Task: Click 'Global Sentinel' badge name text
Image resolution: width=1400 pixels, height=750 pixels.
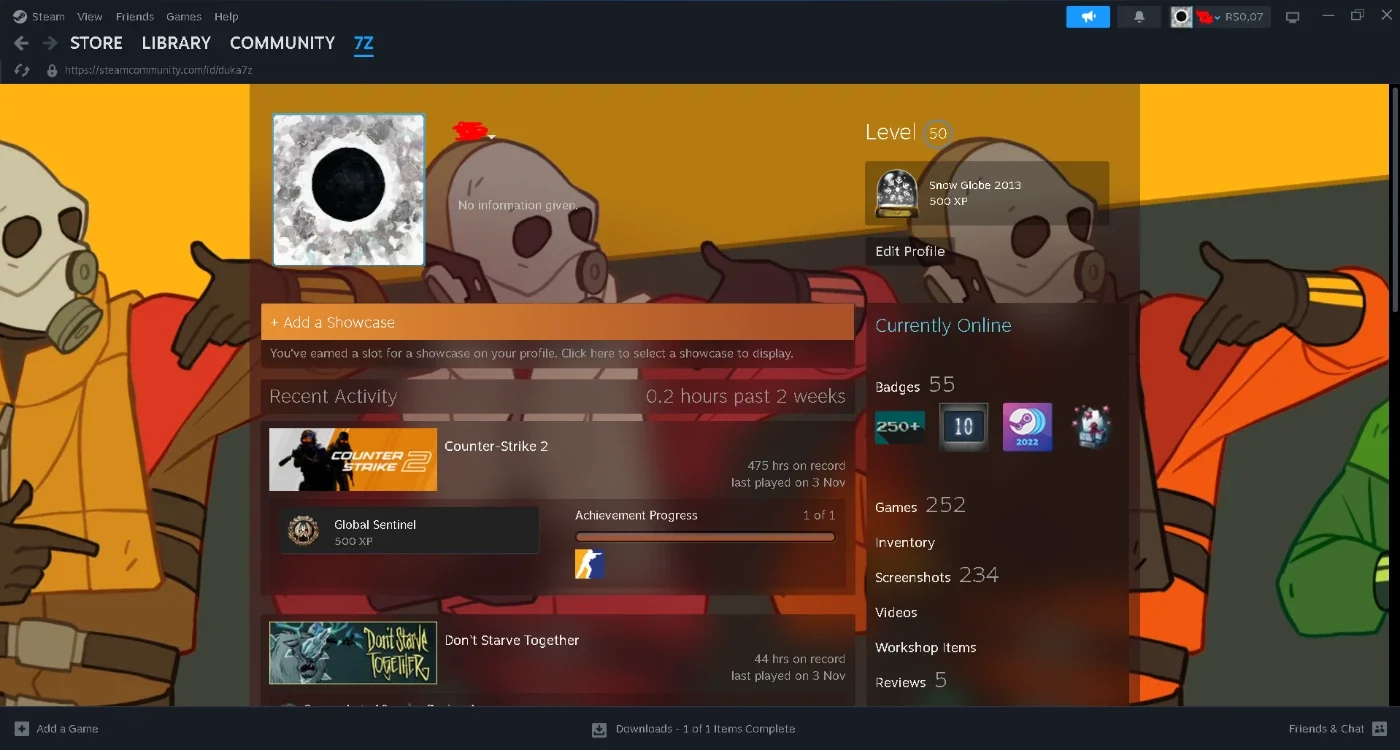Action: pos(375,524)
